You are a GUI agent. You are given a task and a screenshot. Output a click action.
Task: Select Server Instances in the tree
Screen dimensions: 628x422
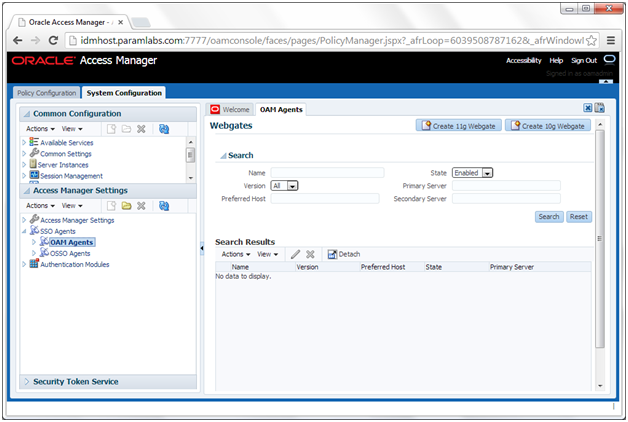(x=63, y=165)
